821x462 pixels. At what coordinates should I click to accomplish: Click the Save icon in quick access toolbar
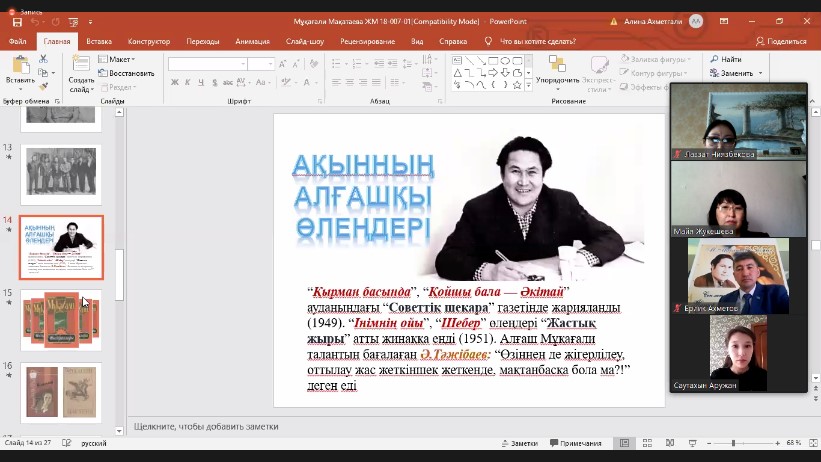(17, 20)
